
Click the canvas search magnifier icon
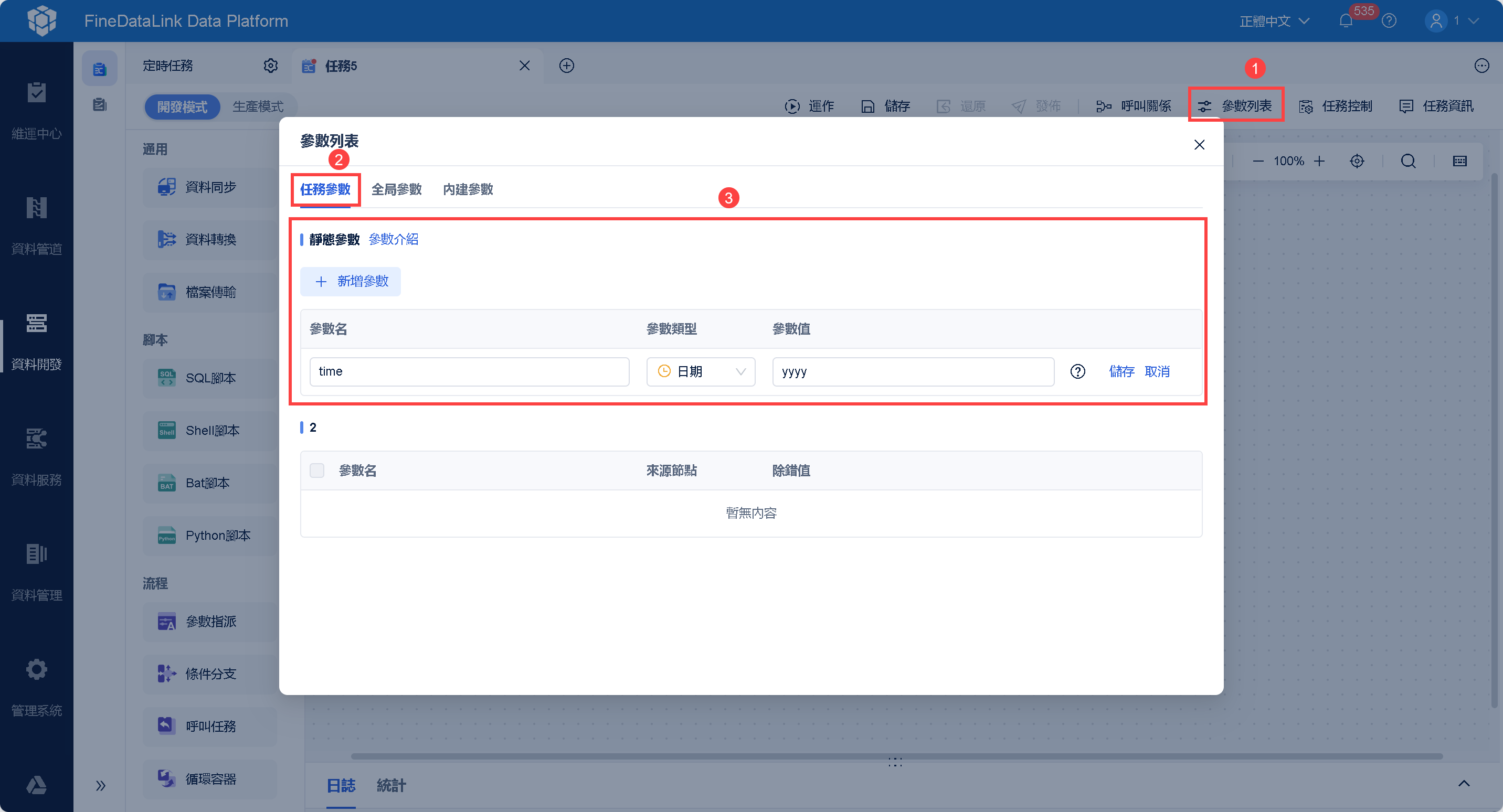click(1408, 161)
